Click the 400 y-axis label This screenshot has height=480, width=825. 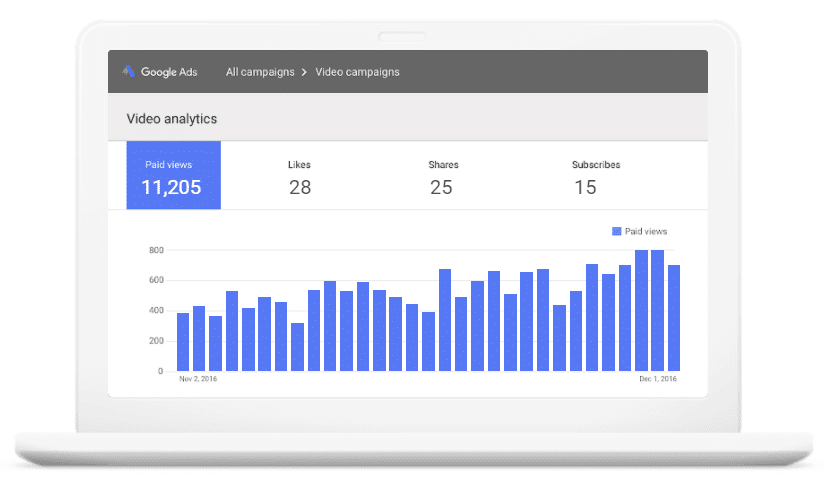155,311
